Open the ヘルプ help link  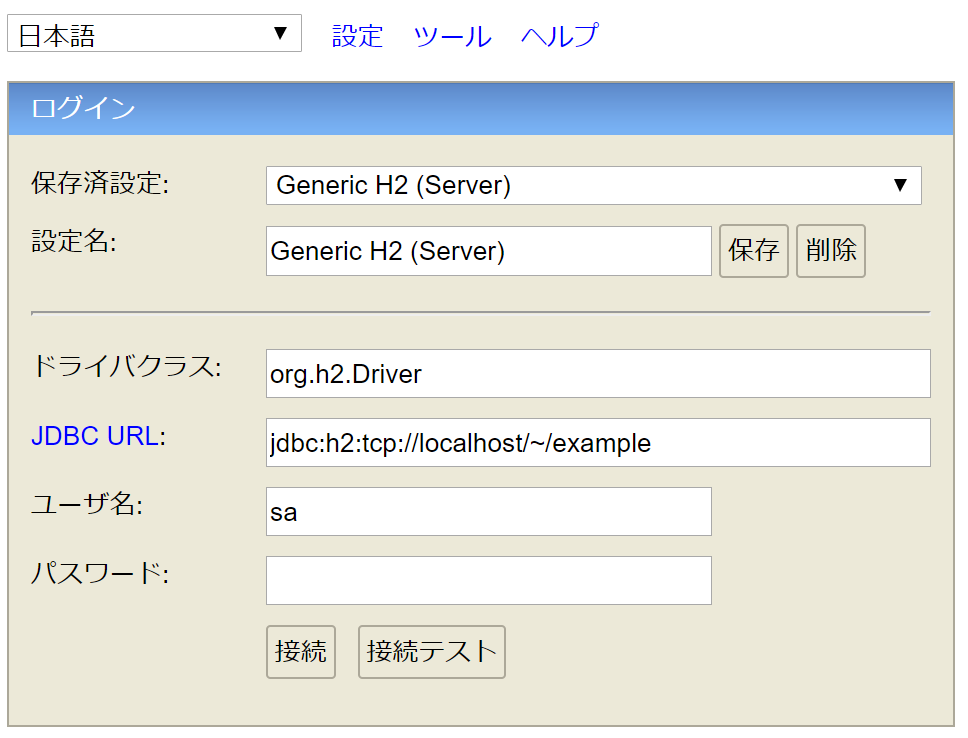tap(560, 36)
